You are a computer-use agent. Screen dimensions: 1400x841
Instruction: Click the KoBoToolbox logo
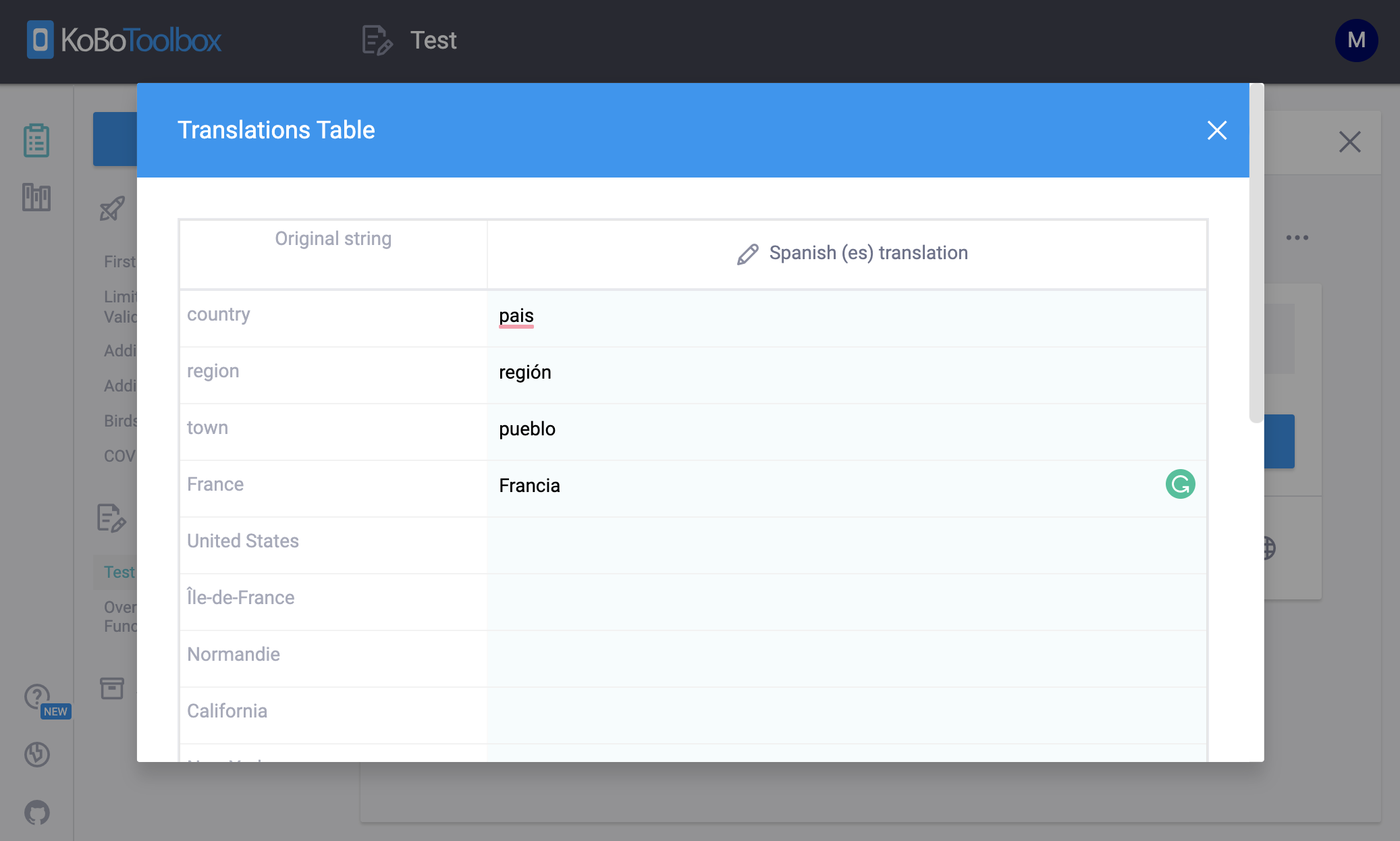click(x=124, y=40)
